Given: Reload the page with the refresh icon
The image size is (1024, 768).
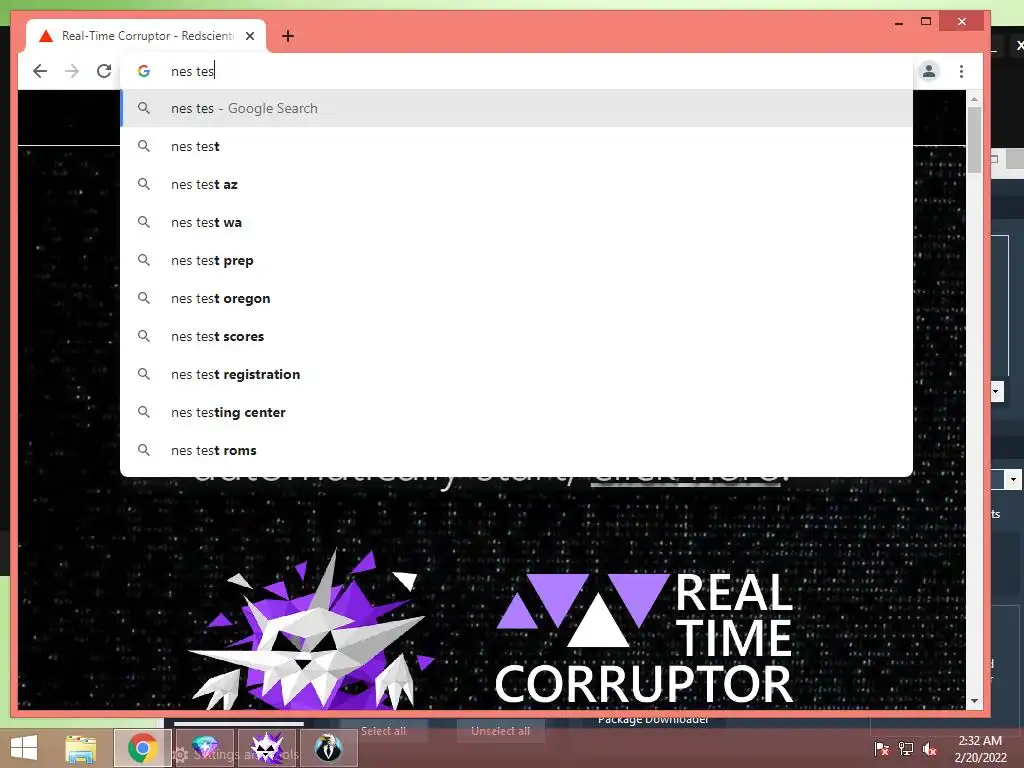Looking at the screenshot, I should [x=104, y=71].
